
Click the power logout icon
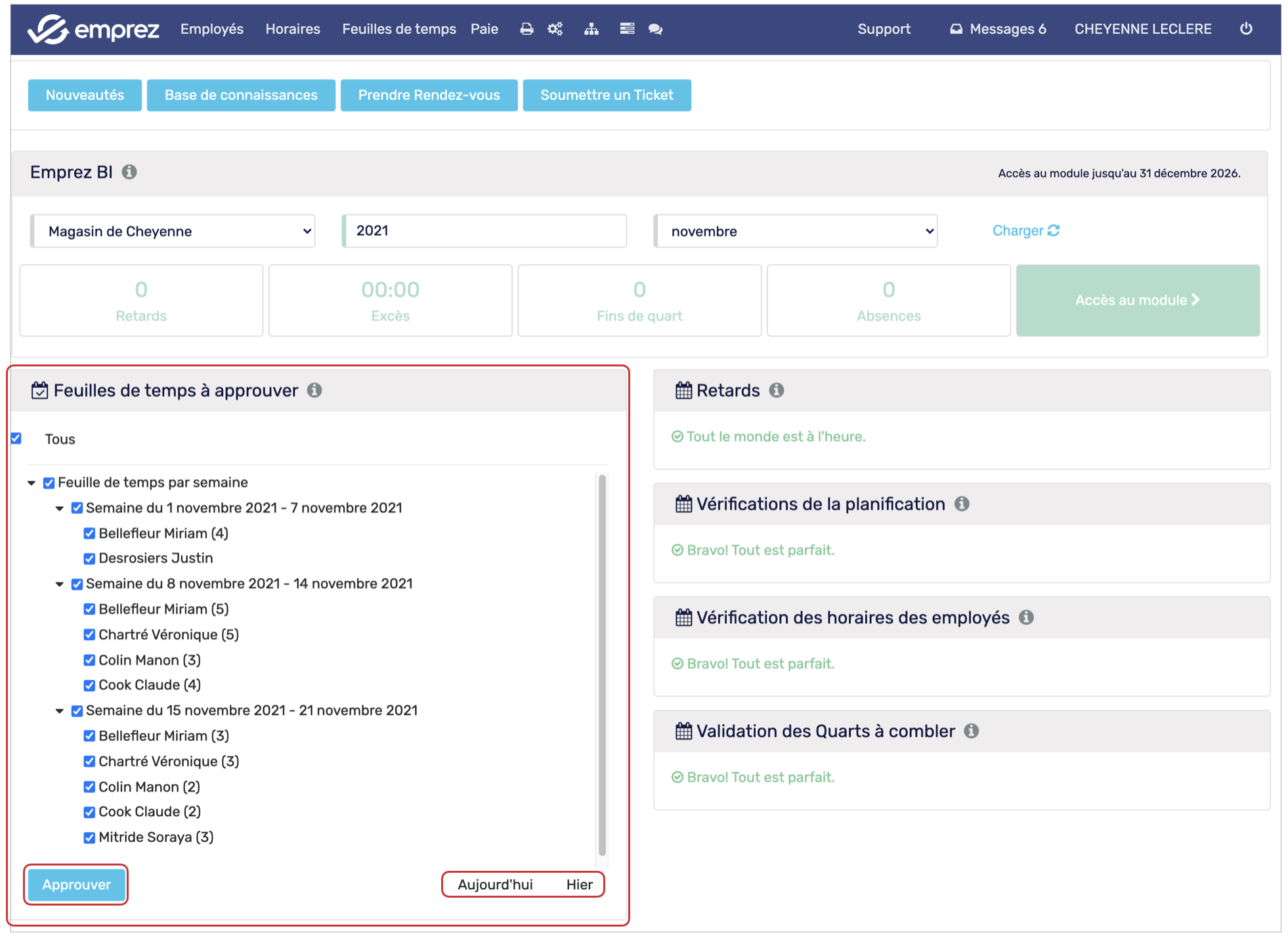1245,29
